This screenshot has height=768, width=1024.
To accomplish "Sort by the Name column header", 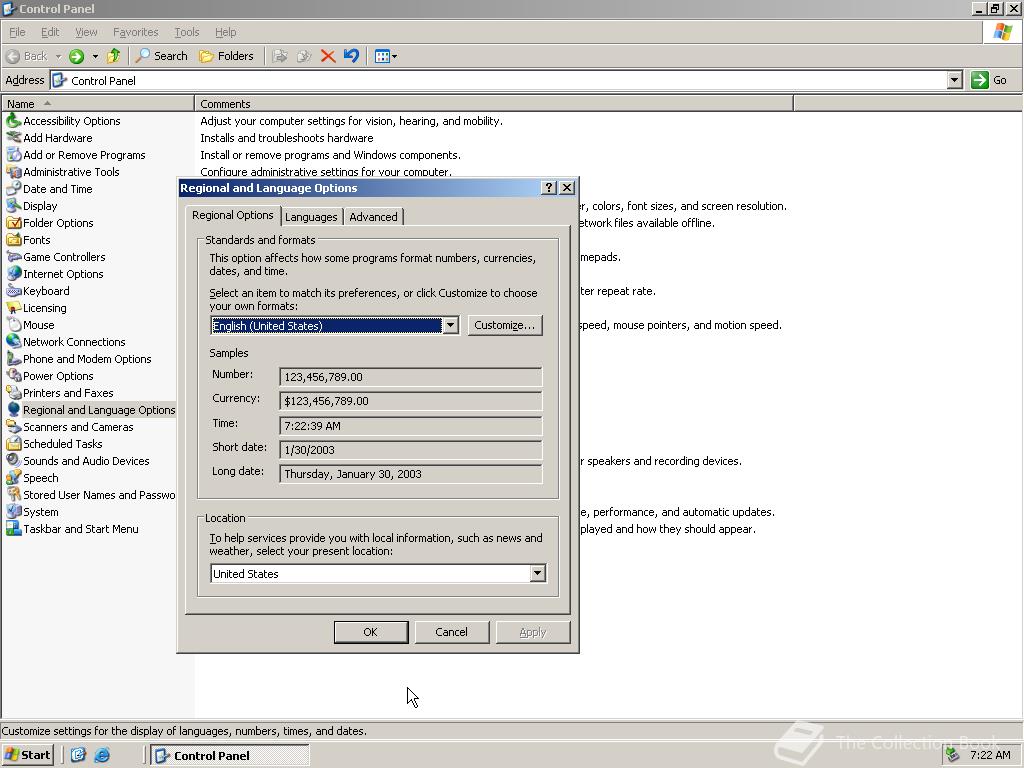I will (98, 104).
